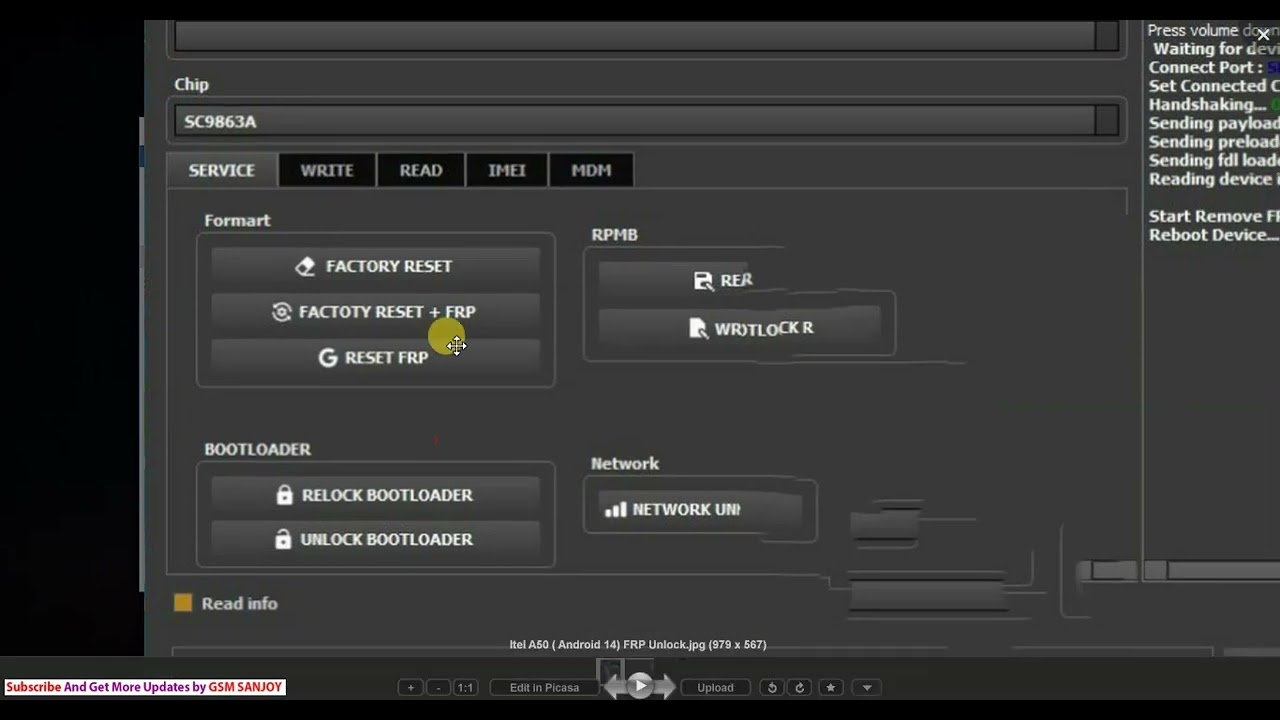Open the viewer's more options dropdown arrow

[x=867, y=687]
